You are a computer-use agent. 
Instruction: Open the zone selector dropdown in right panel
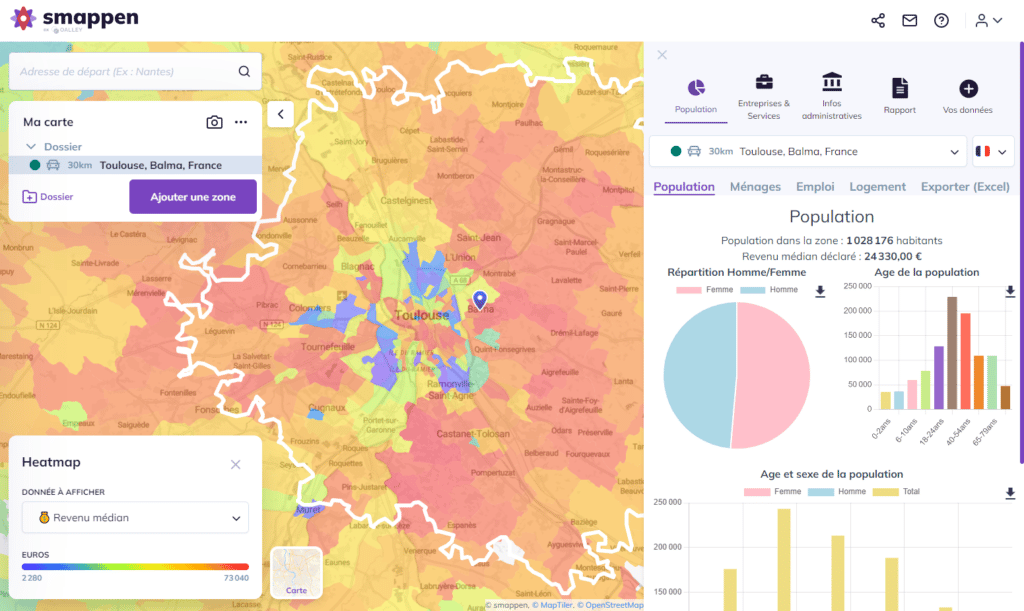click(808, 151)
